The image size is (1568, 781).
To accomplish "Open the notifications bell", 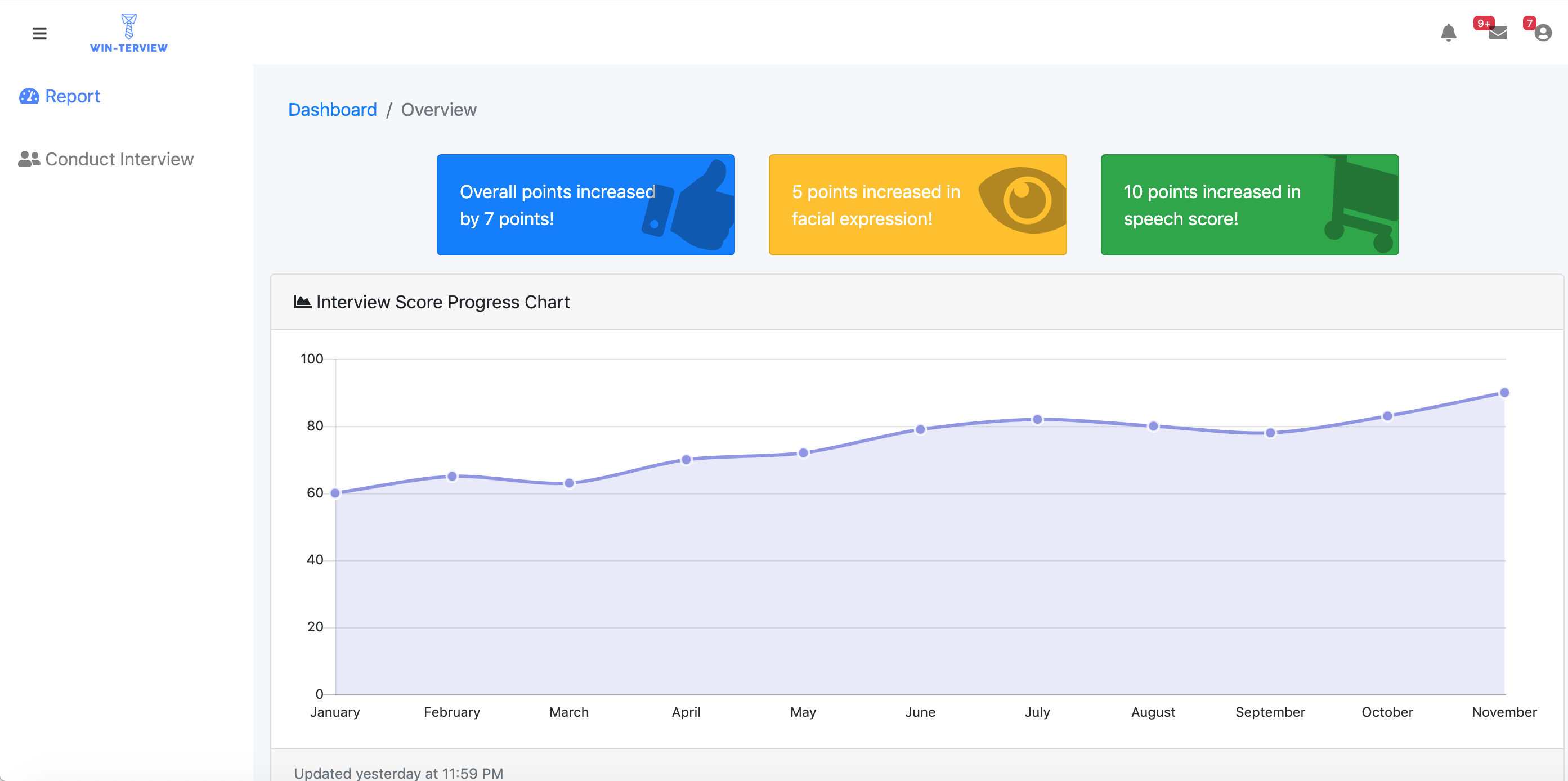I will tap(1448, 33).
